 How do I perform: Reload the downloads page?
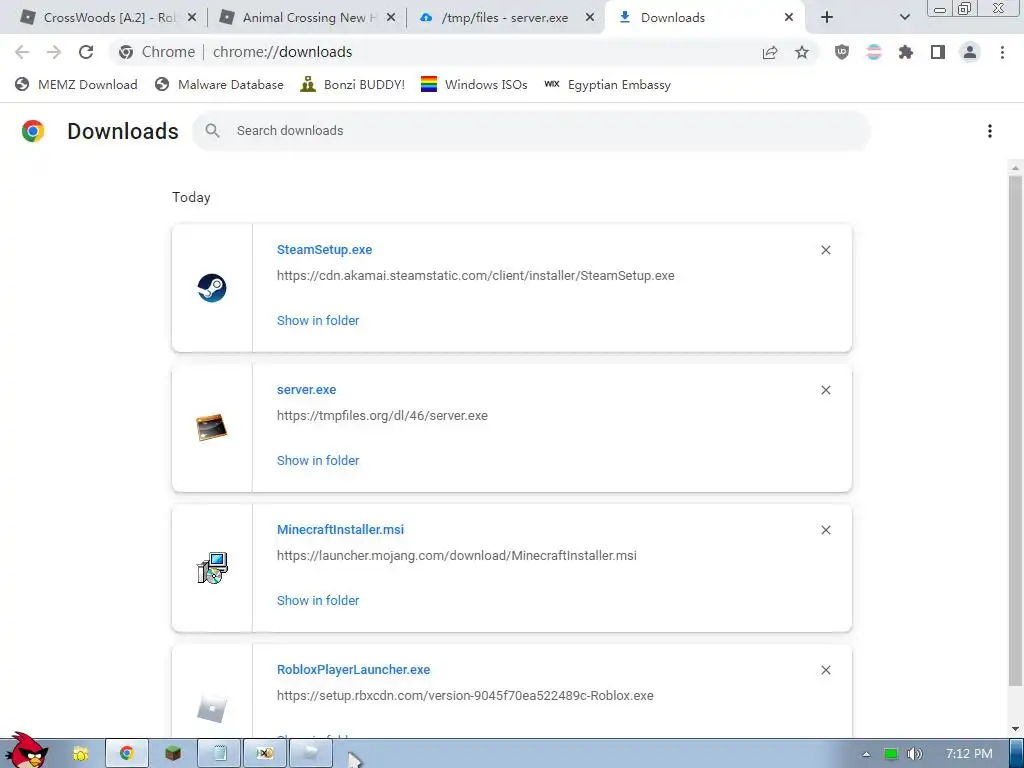[86, 52]
